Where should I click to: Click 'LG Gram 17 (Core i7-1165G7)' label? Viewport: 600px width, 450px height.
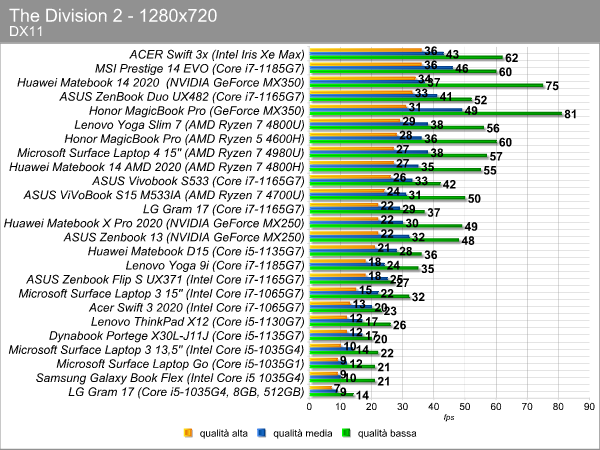[223, 209]
